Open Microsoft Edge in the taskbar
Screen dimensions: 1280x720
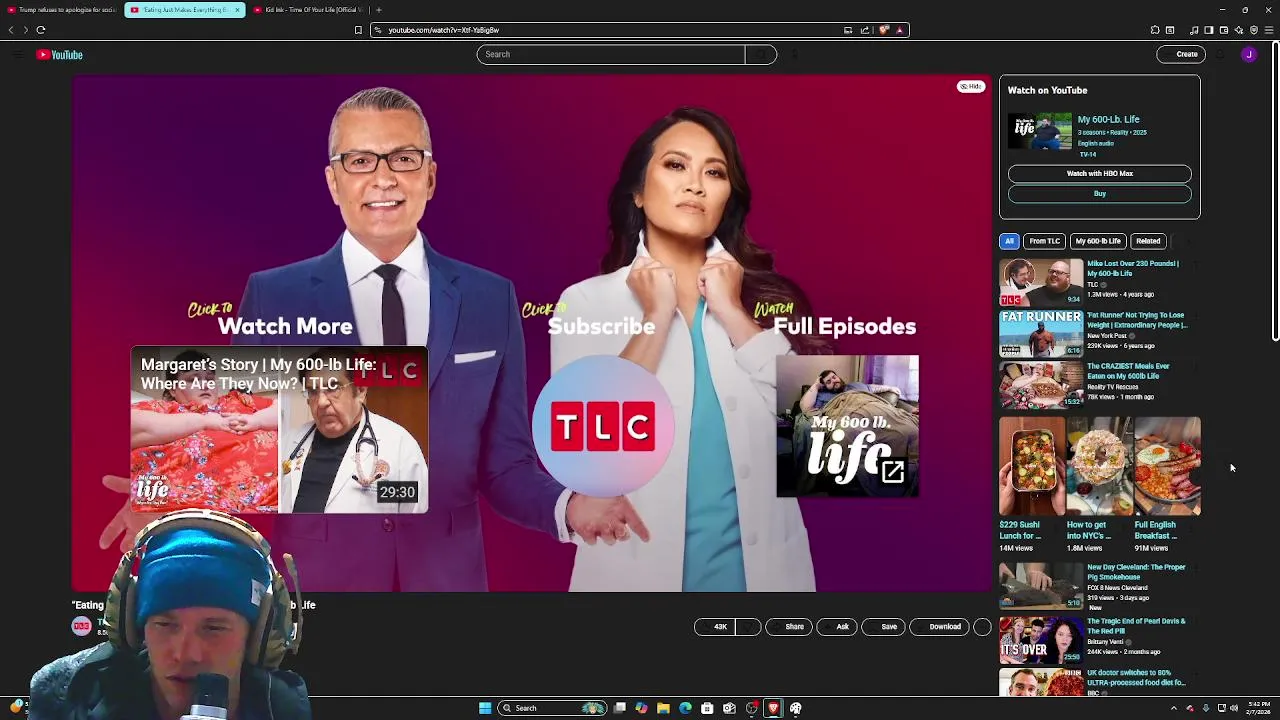click(x=685, y=708)
